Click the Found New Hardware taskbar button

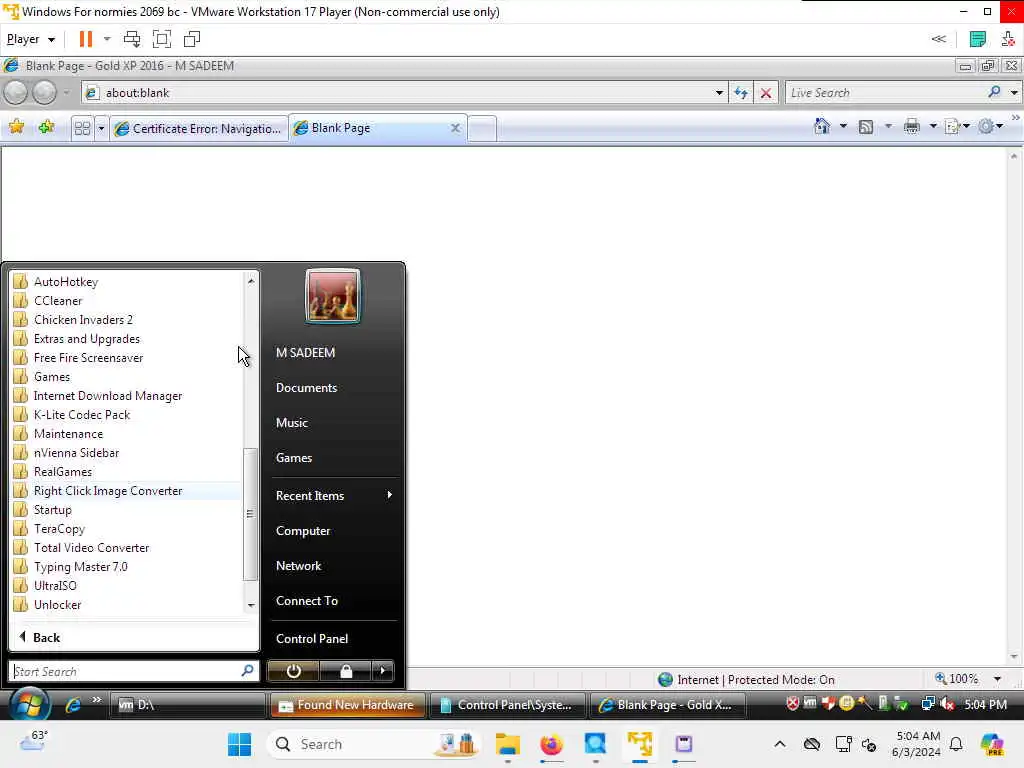[347, 705]
